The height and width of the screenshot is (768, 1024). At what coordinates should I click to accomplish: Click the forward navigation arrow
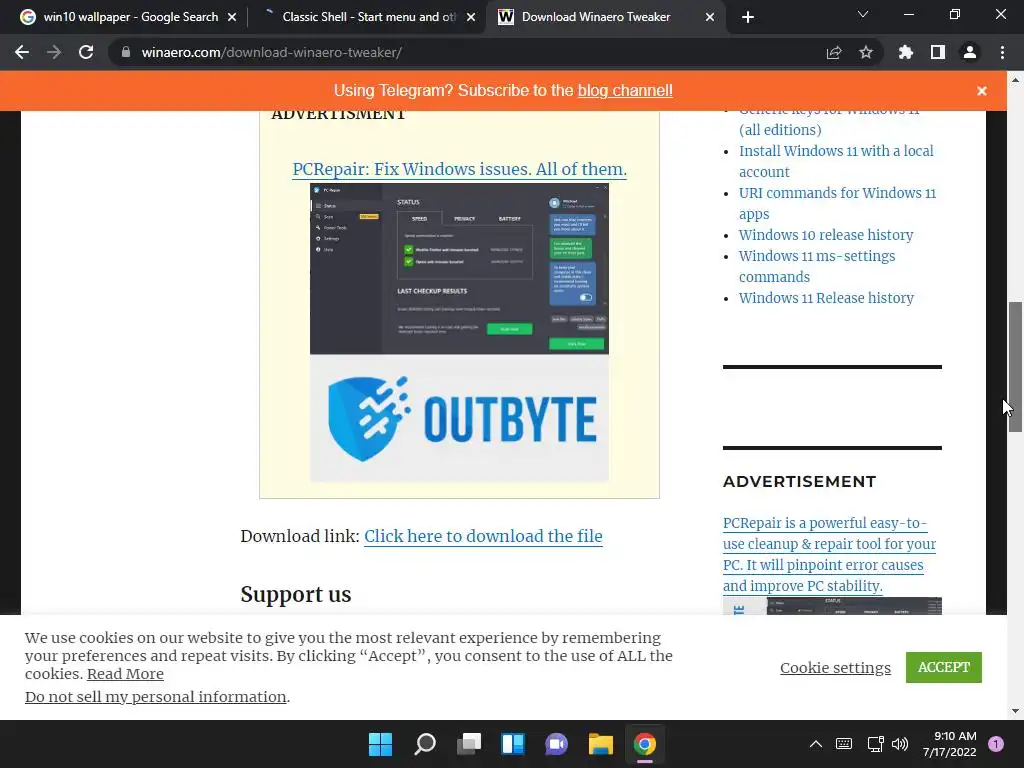tap(54, 52)
